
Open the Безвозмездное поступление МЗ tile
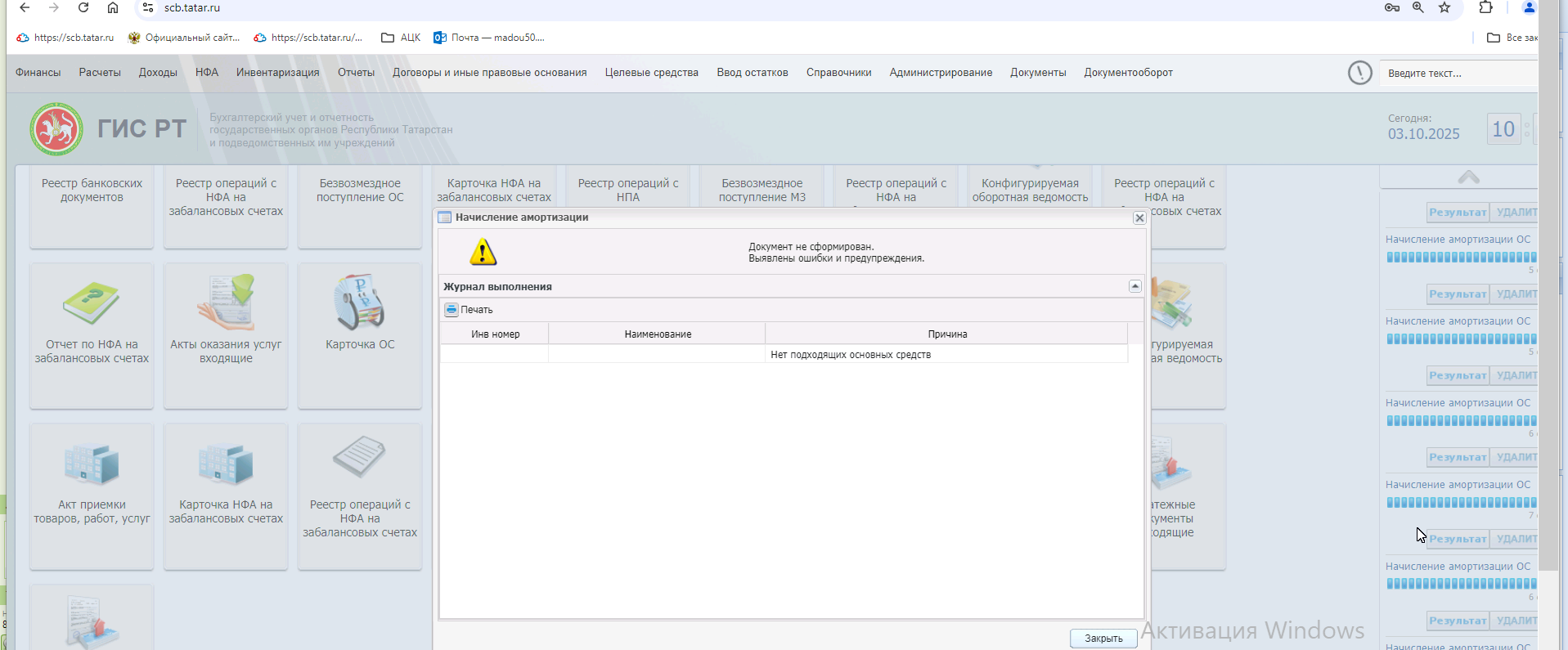coord(762,187)
